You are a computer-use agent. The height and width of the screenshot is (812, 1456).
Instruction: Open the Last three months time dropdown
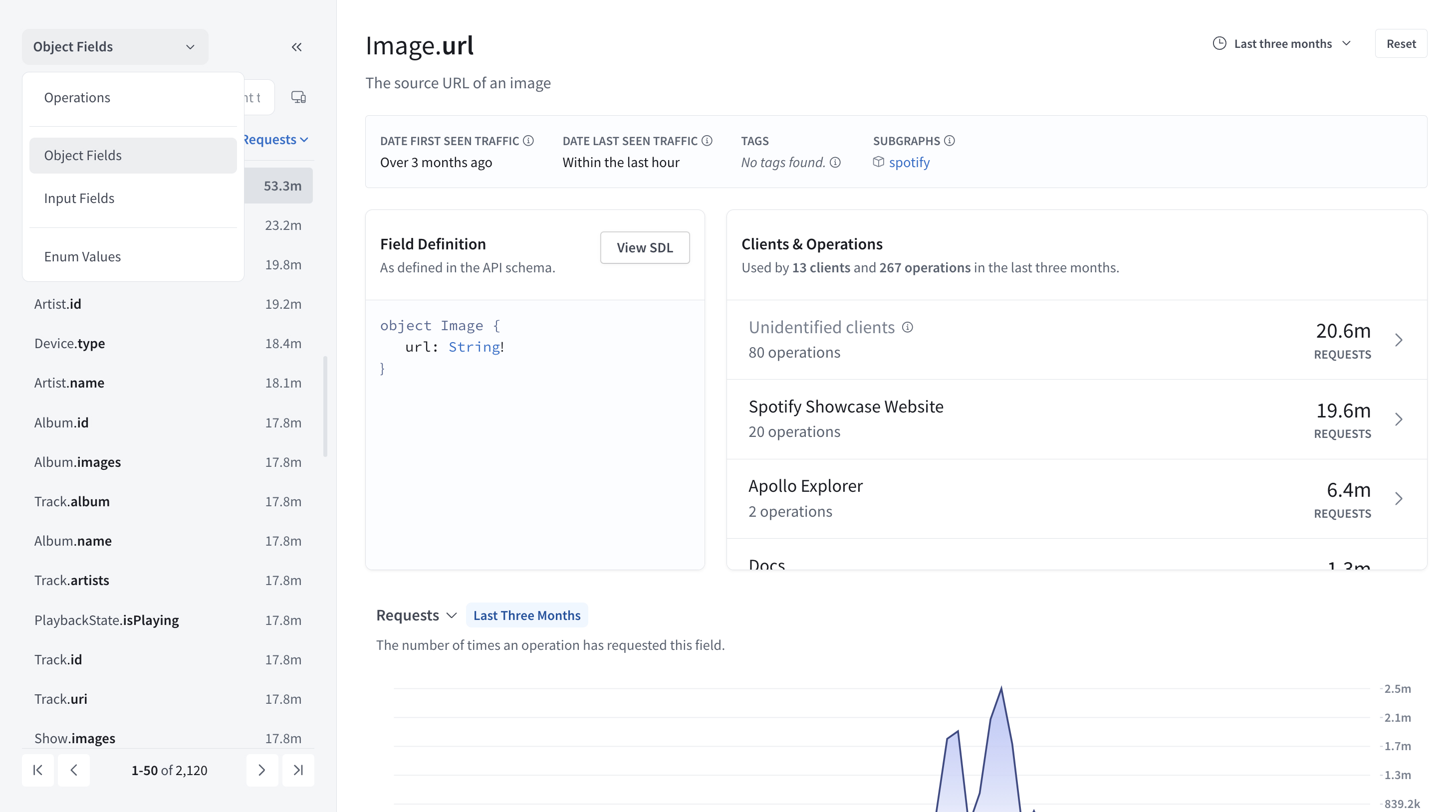click(1282, 43)
